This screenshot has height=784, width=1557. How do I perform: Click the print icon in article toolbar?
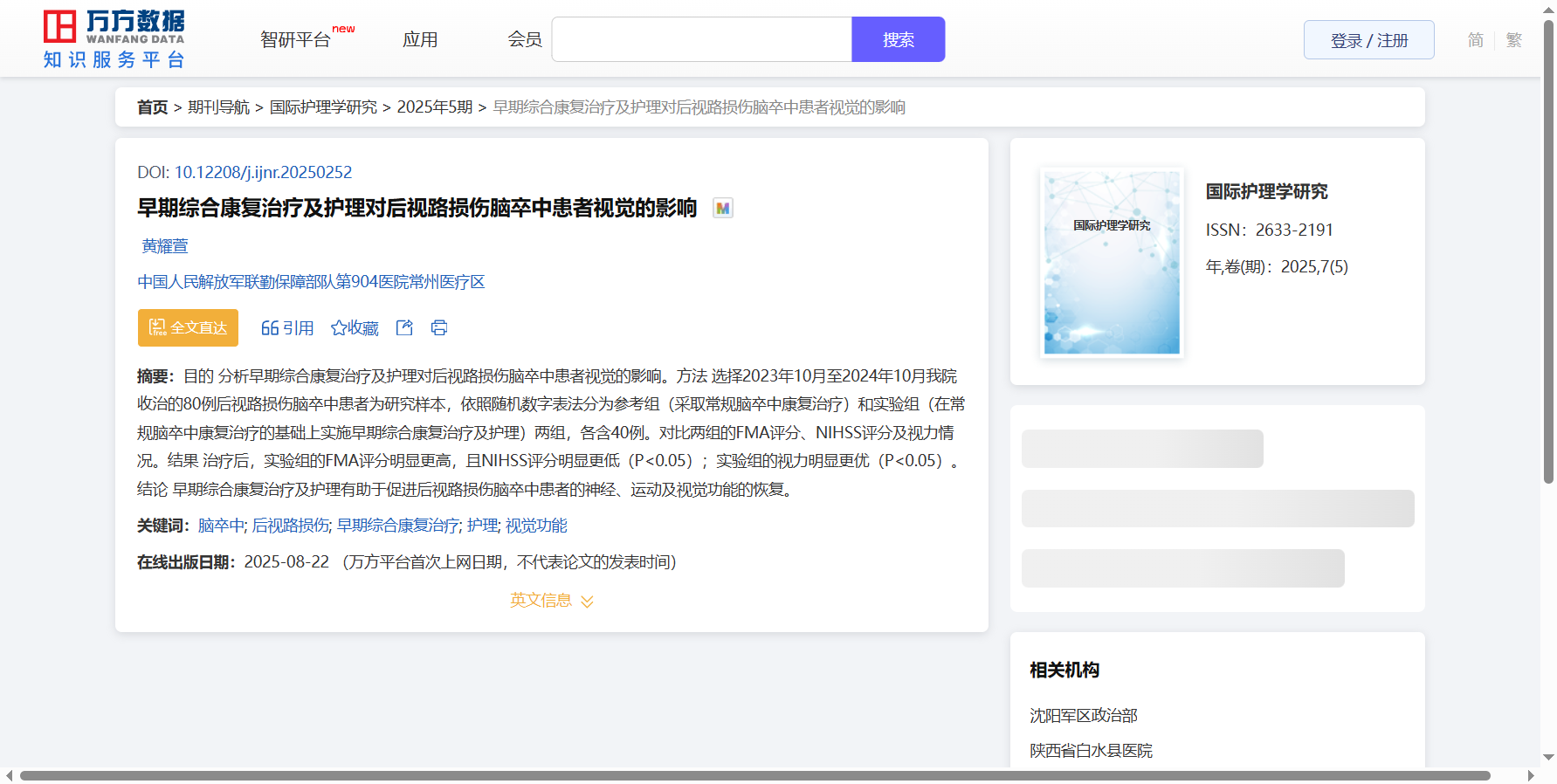pos(439,327)
